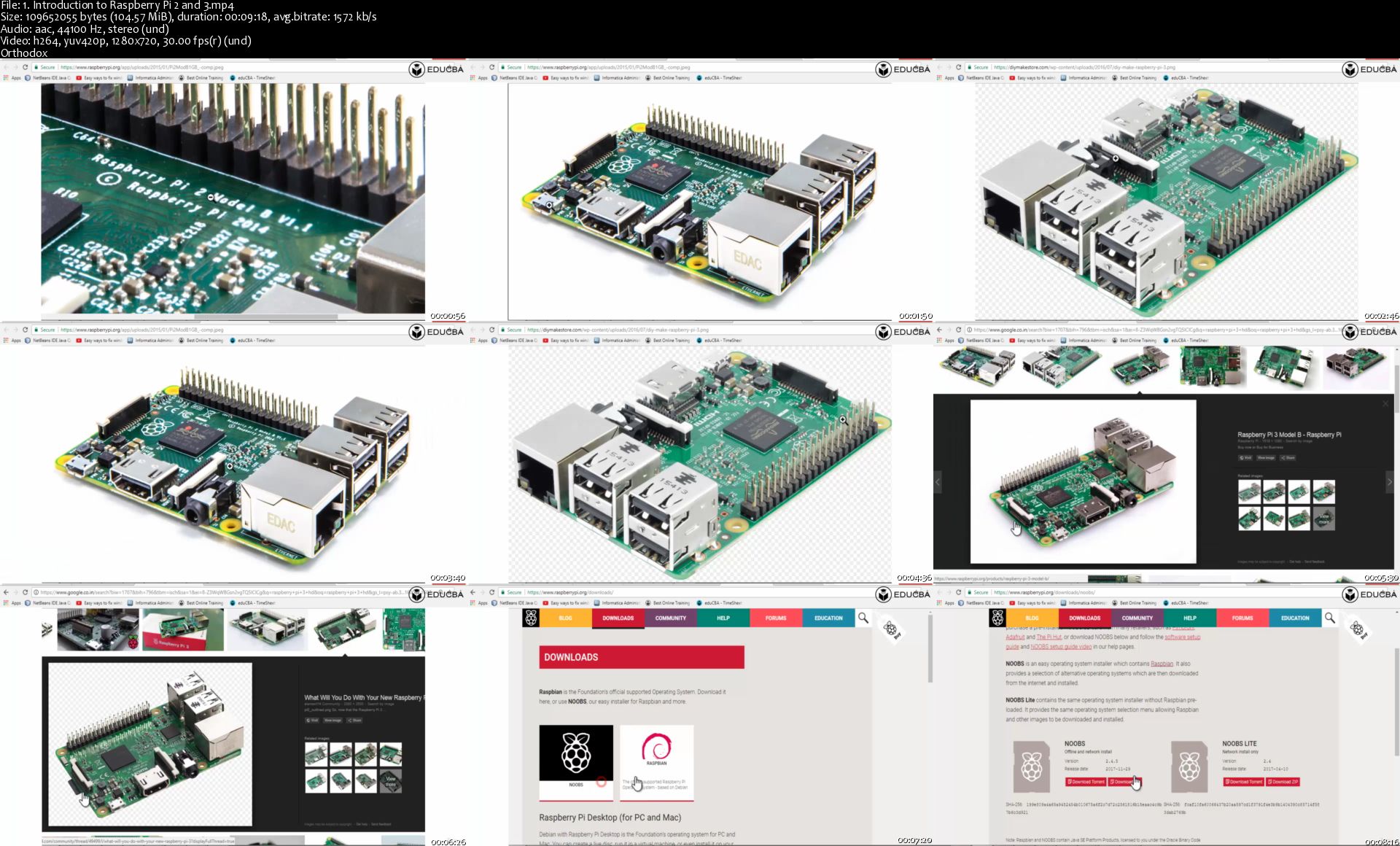Viewport: 1400px width, 846px height.
Task: Select first related image in 00:05:30 frame
Action: tap(1249, 492)
